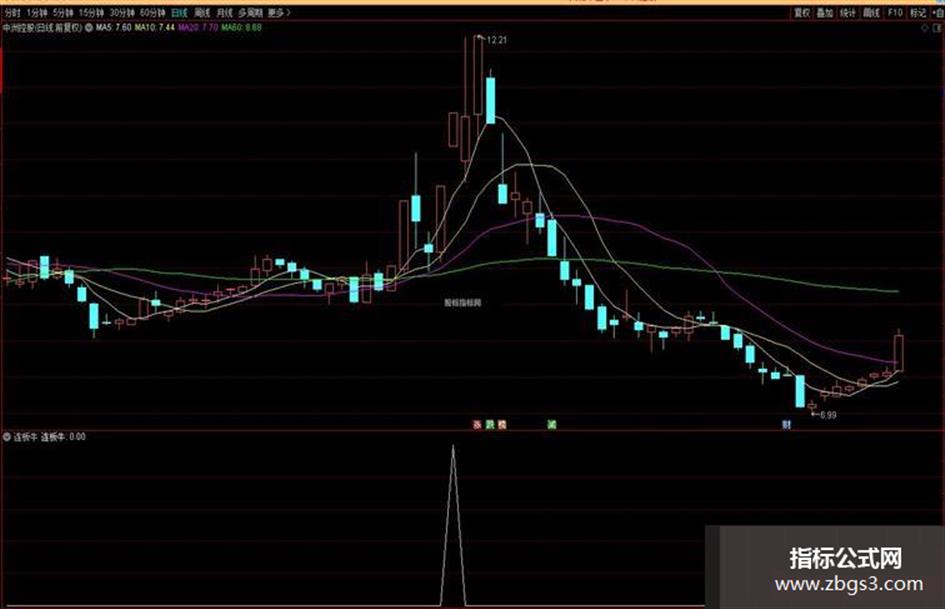
Task: Click the purple MA20: 7.70 label
Action: 198,28
